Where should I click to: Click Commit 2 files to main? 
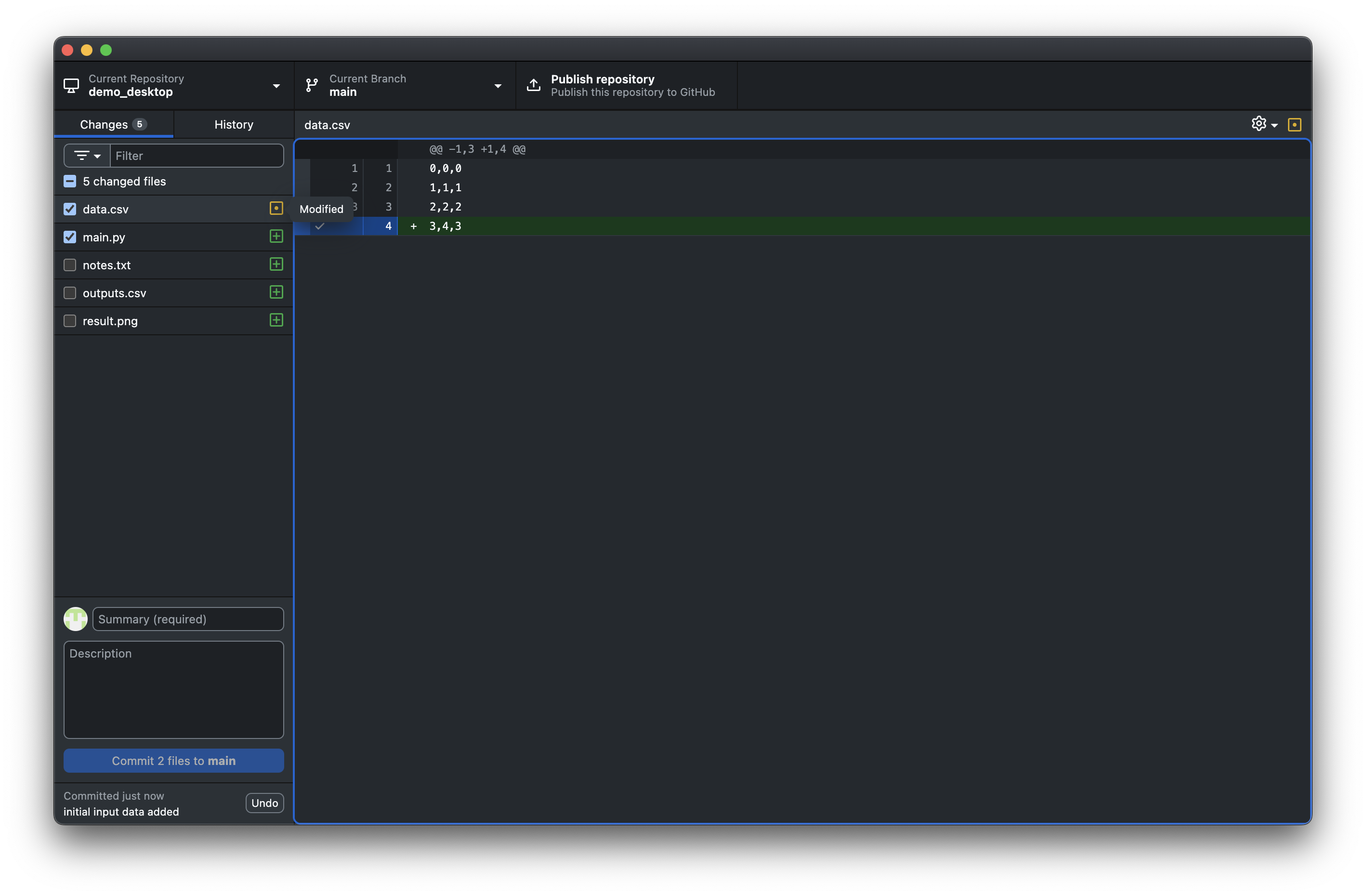(174, 761)
